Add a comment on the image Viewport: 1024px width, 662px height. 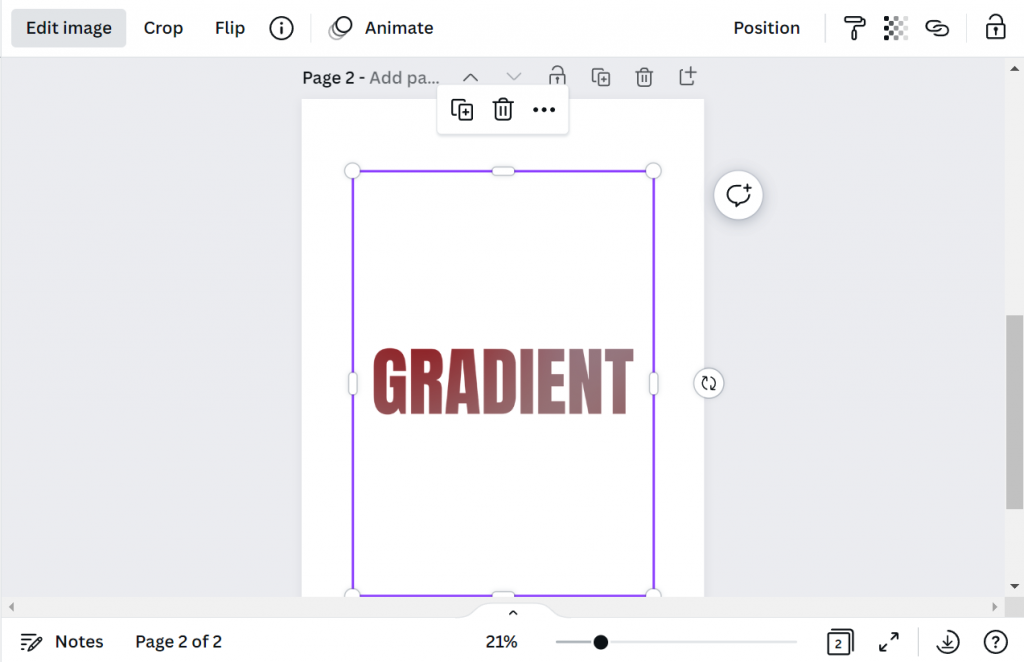(x=738, y=195)
